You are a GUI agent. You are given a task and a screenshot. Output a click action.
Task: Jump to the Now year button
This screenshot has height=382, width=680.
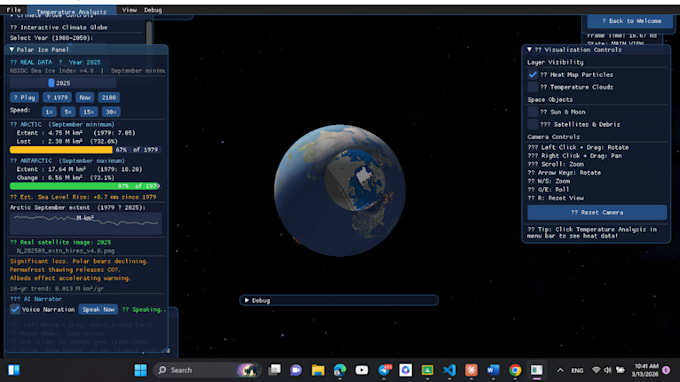85,98
